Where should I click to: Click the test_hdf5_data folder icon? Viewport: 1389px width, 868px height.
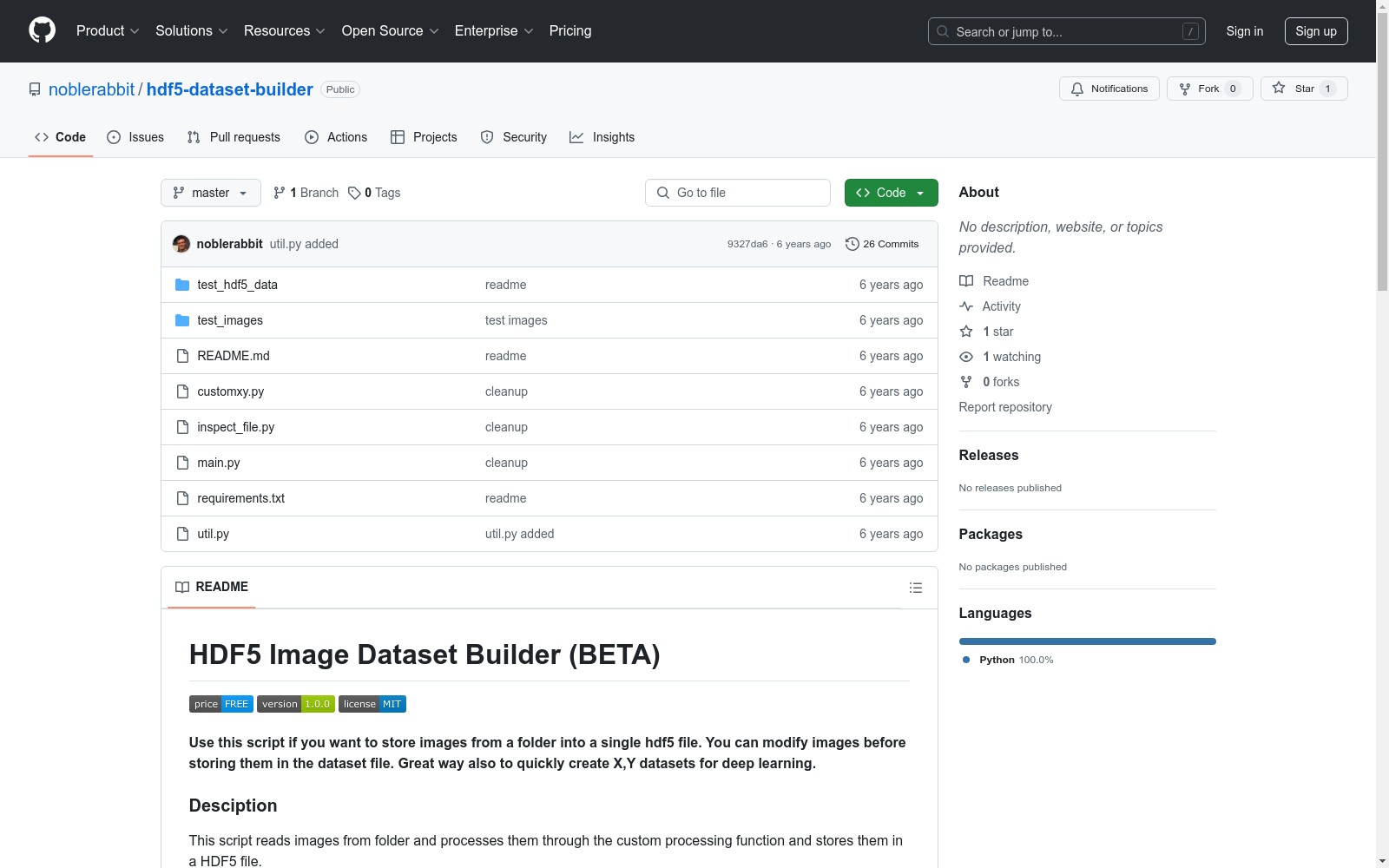182,285
